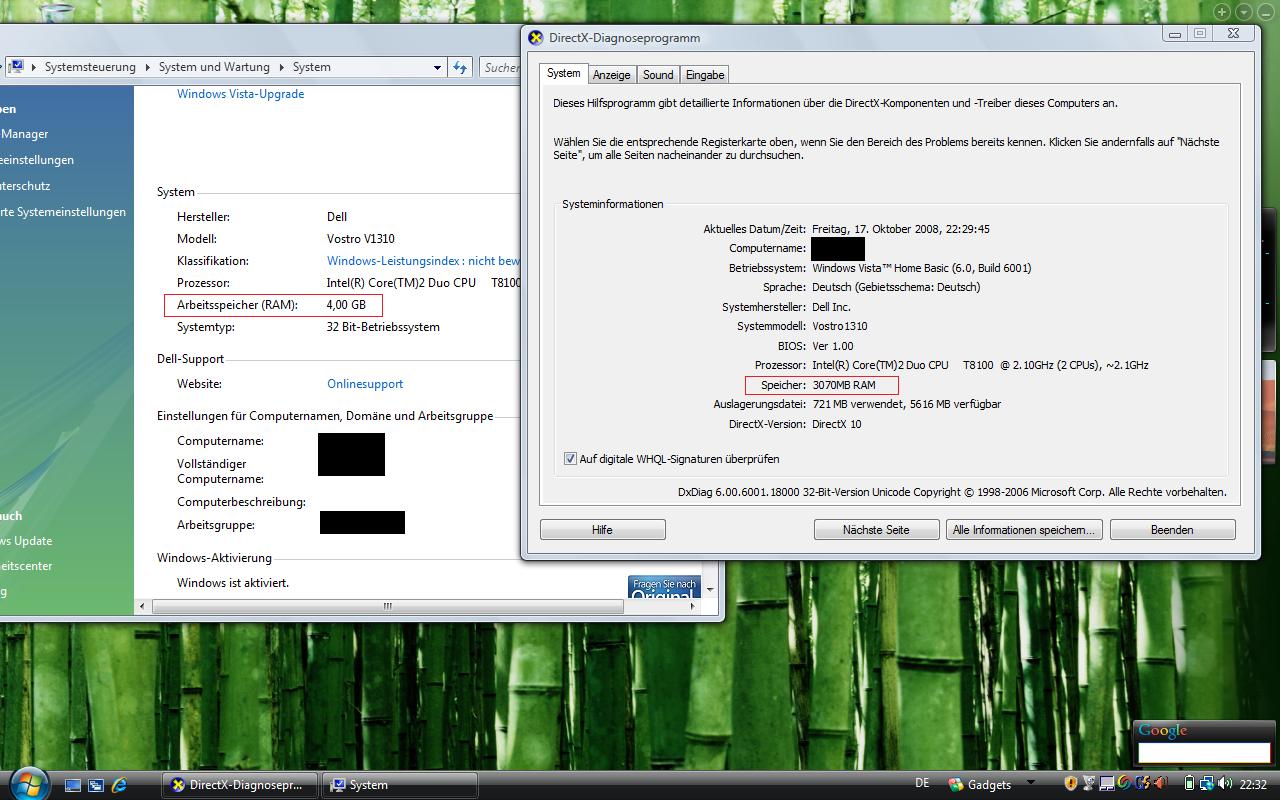The width and height of the screenshot is (1280, 800).
Task: Open the taskbar clock showing 22:32
Action: coord(1253,785)
